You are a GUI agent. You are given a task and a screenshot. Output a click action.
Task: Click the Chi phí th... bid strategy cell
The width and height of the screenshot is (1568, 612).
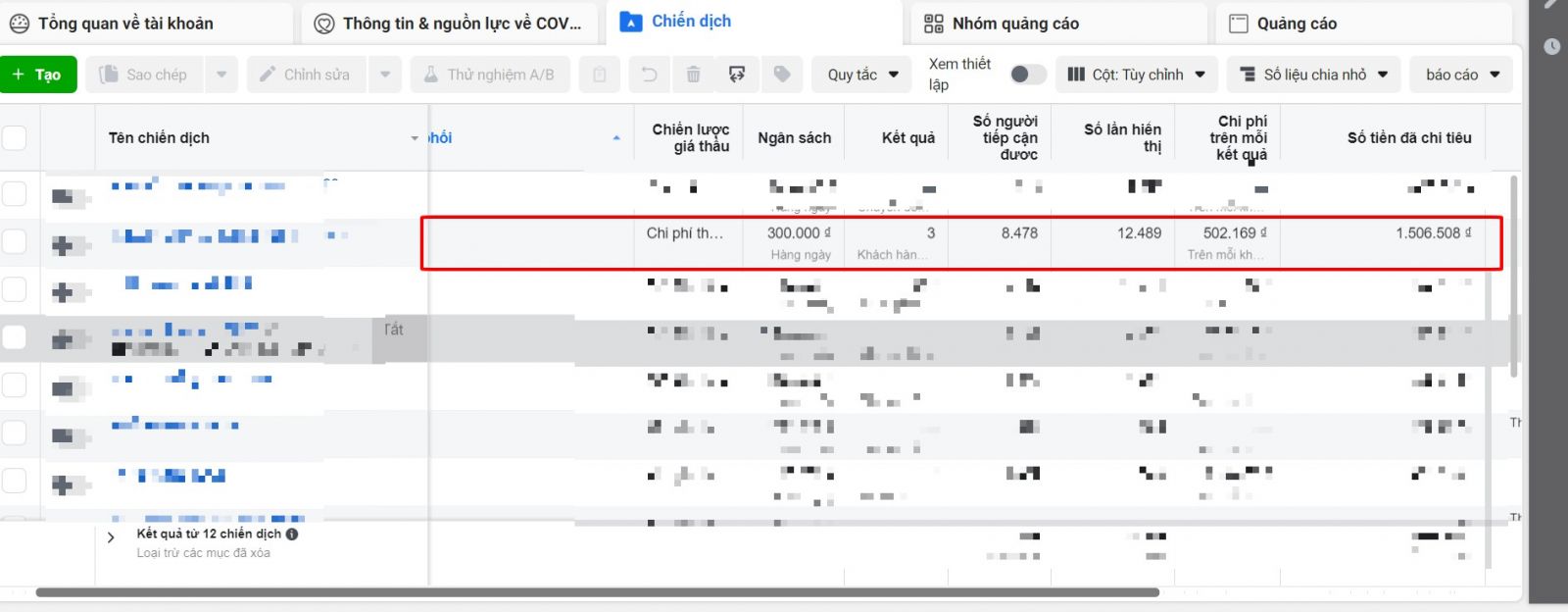pos(685,233)
